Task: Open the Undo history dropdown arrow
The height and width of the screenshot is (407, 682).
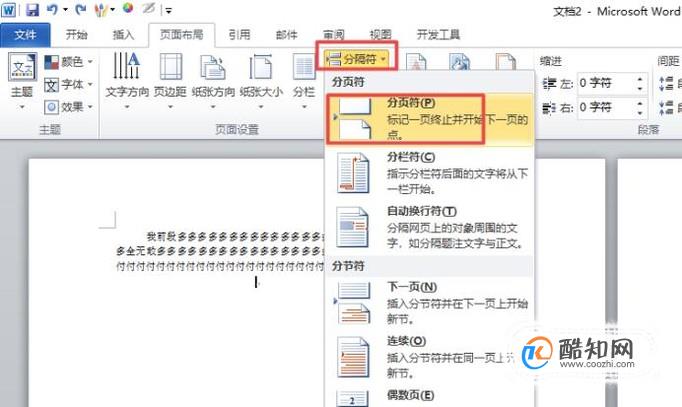Action: coord(65,10)
